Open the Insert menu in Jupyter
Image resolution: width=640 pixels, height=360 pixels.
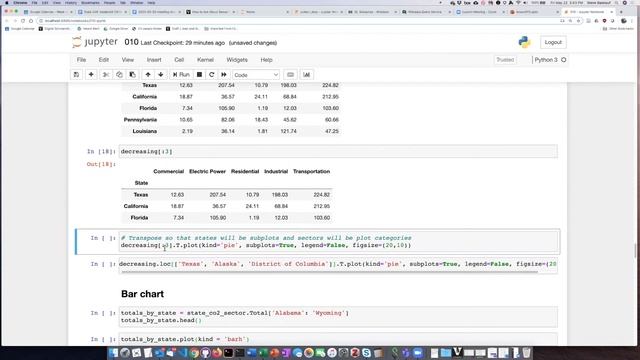tap(154, 60)
